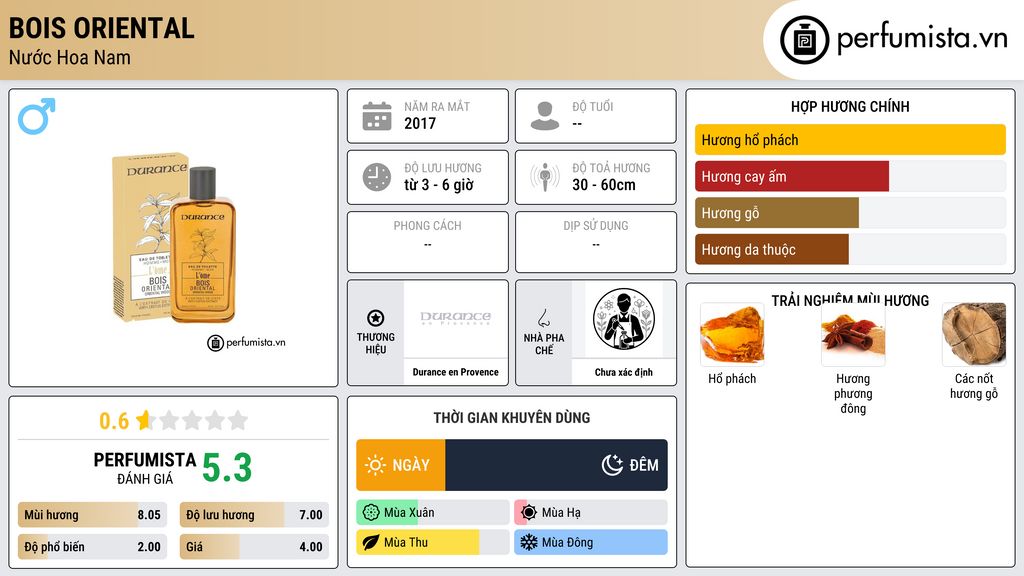The image size is (1024, 576).
Task: Click the perfumista.vn watermark under the bottle
Action: 247,342
